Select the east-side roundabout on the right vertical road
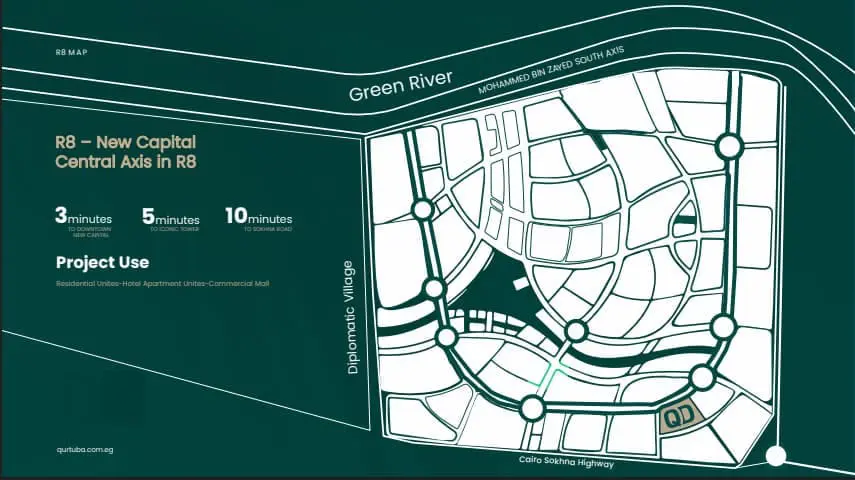 pyautogui.click(x=722, y=327)
